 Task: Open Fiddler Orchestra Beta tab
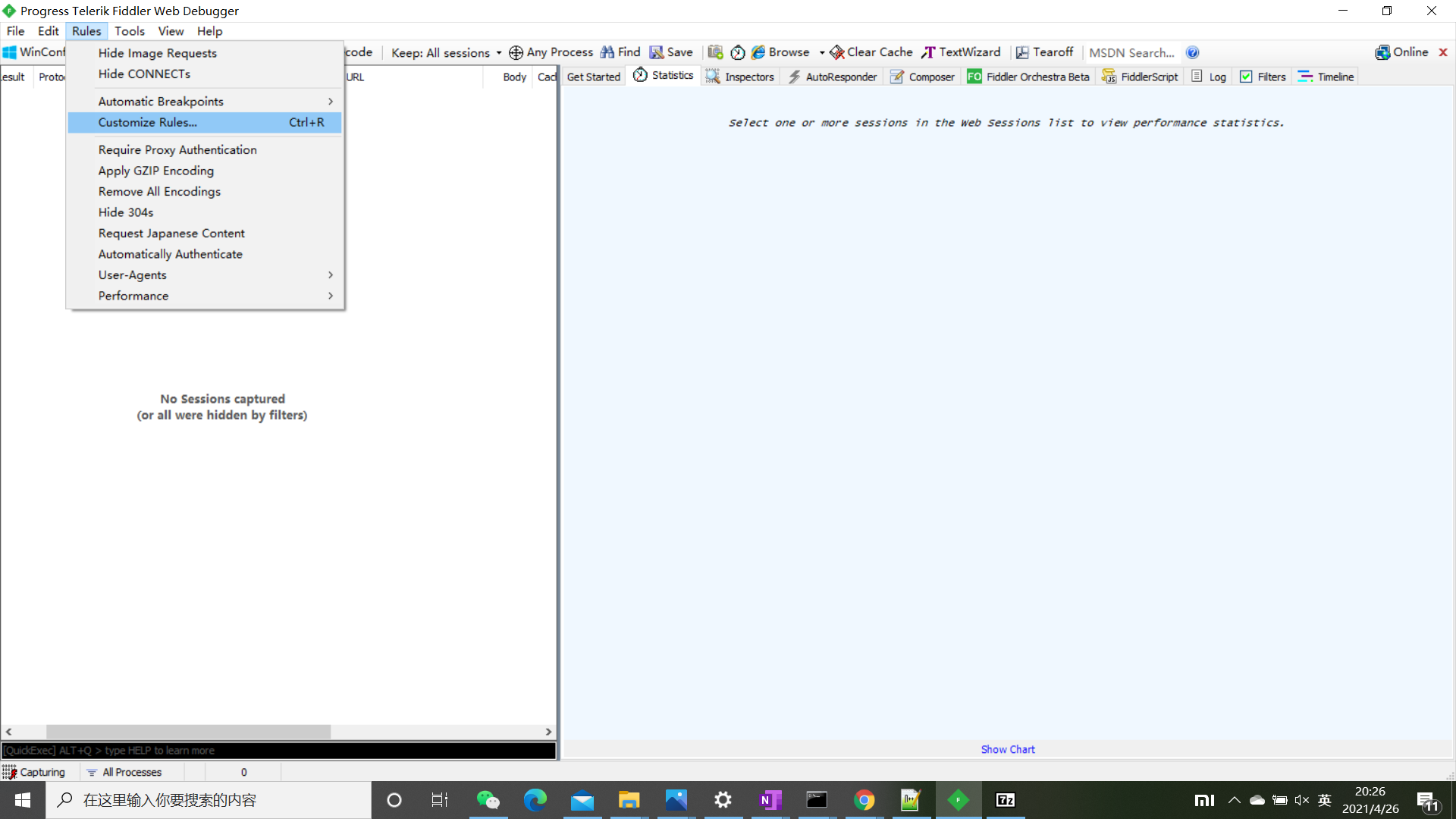[1028, 77]
